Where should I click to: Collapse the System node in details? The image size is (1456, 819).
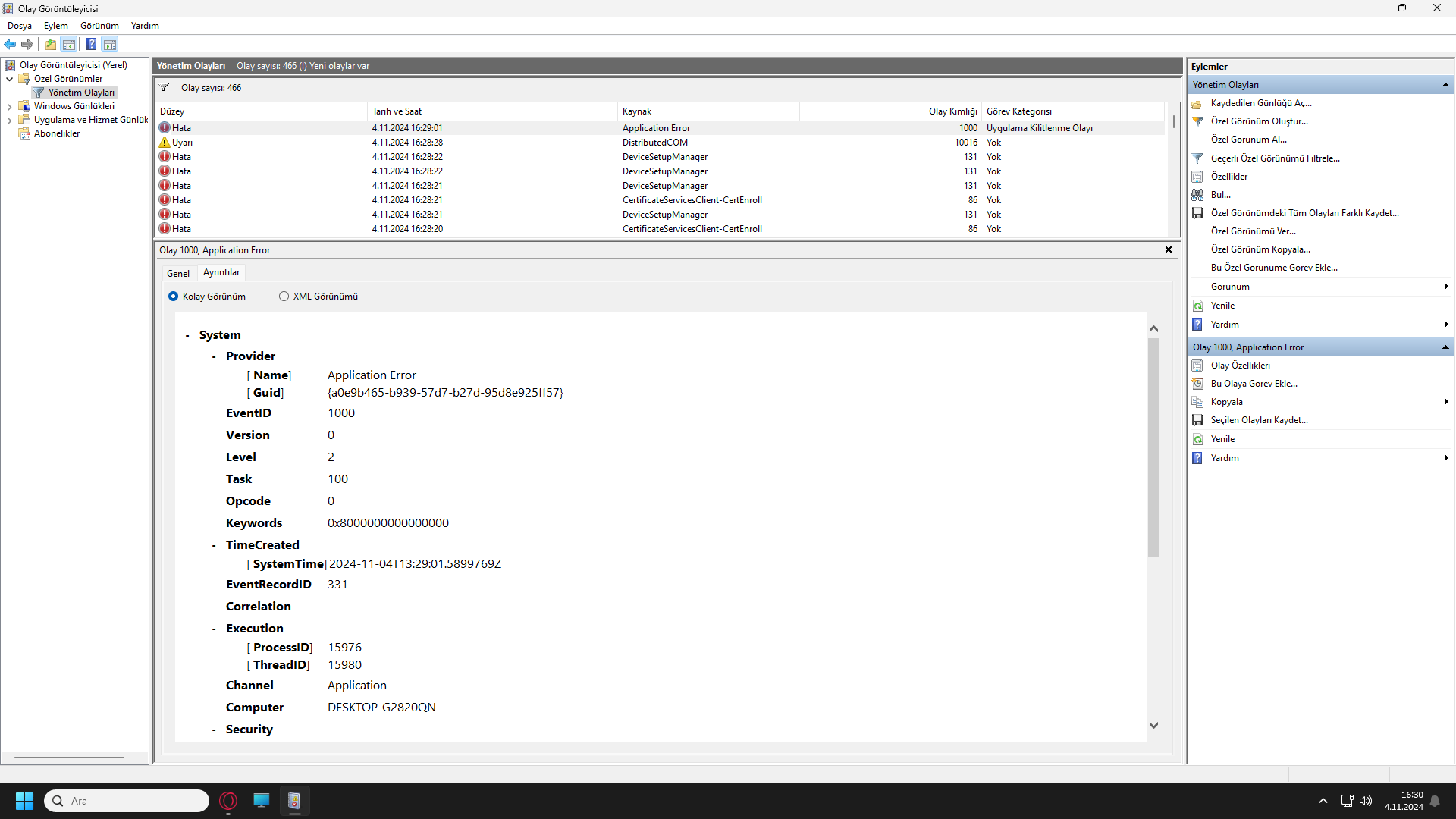tap(187, 335)
